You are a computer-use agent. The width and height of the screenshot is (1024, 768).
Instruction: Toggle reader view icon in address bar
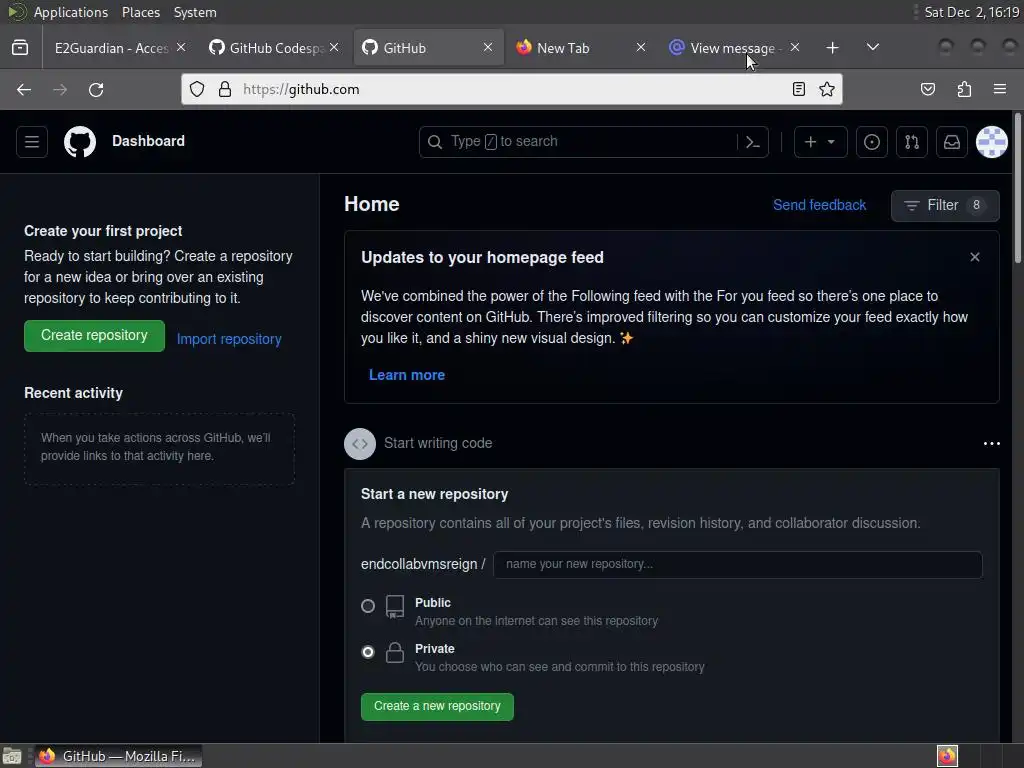point(798,89)
